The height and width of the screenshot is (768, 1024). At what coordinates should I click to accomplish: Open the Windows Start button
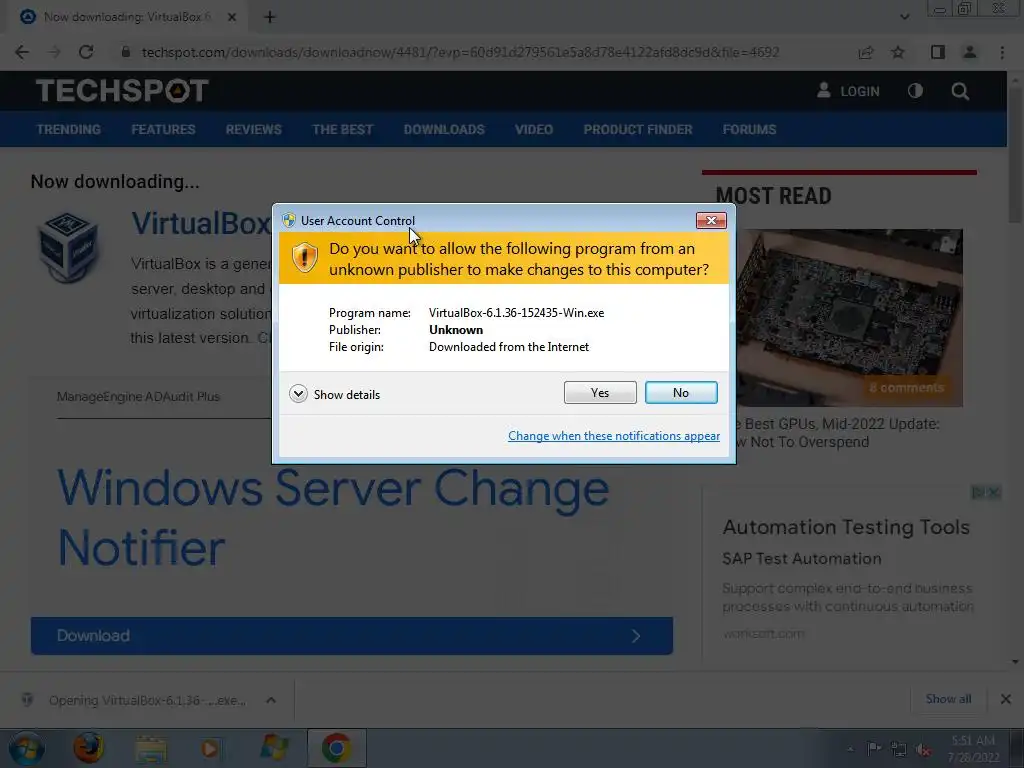coord(26,748)
